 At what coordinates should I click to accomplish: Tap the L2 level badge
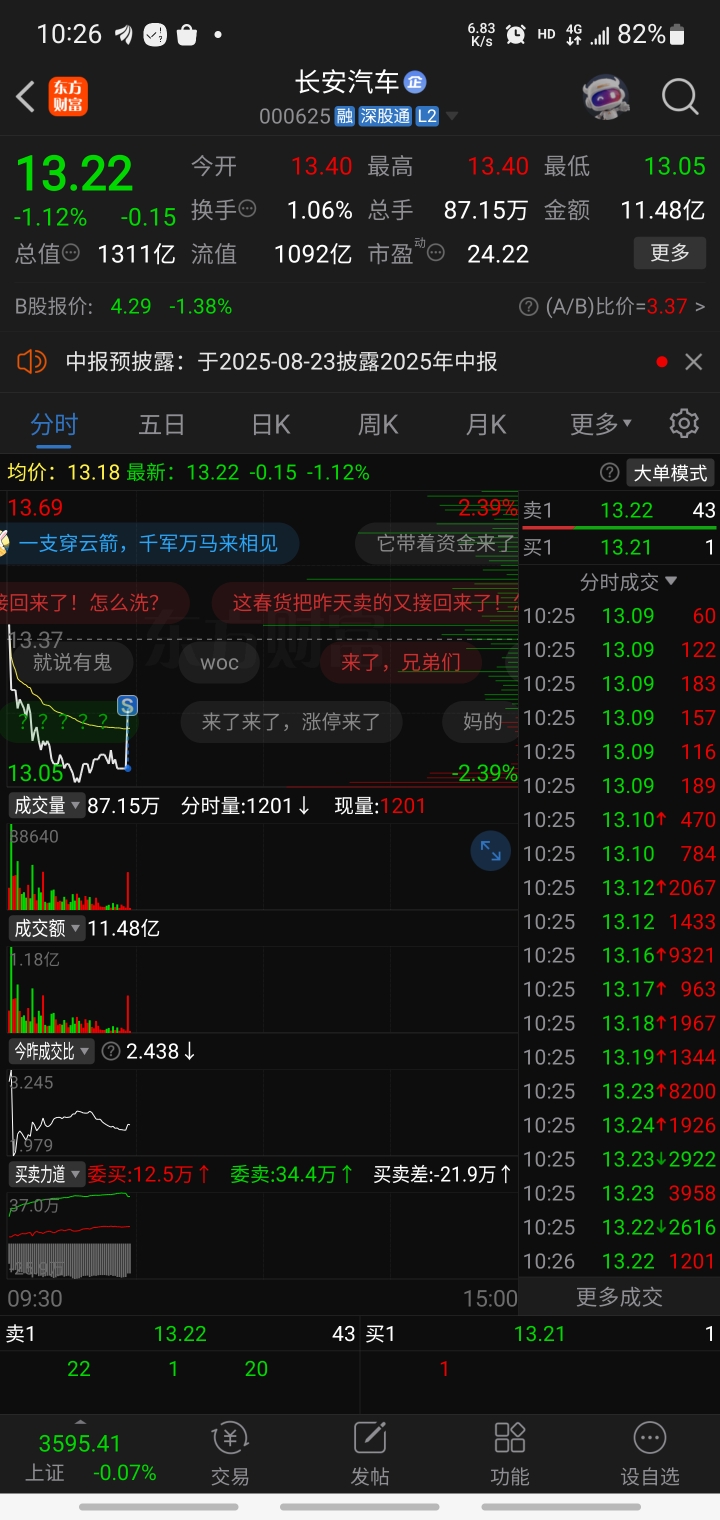click(427, 116)
